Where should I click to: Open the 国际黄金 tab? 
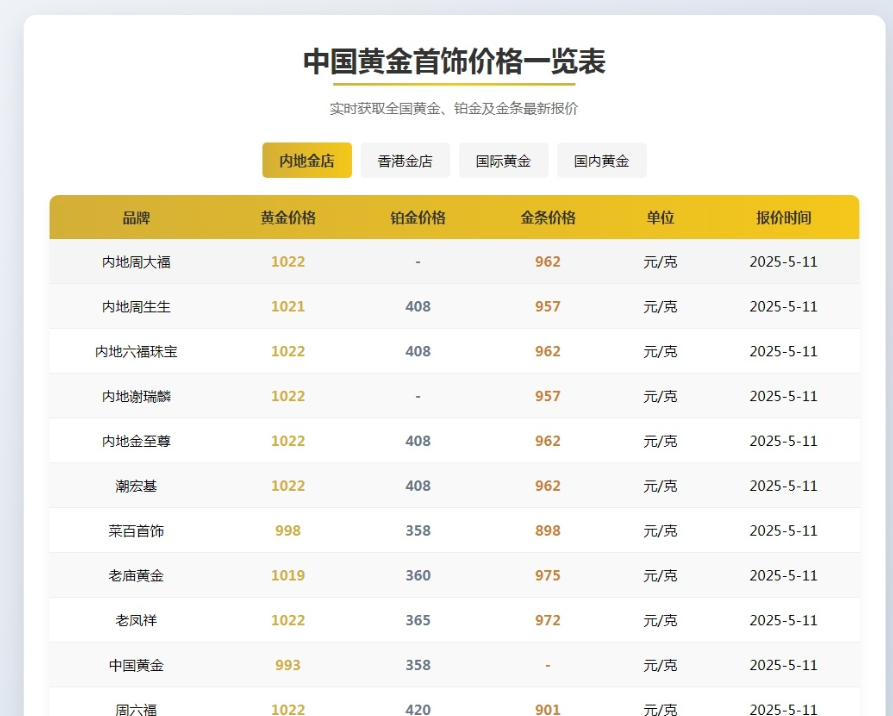pos(503,161)
